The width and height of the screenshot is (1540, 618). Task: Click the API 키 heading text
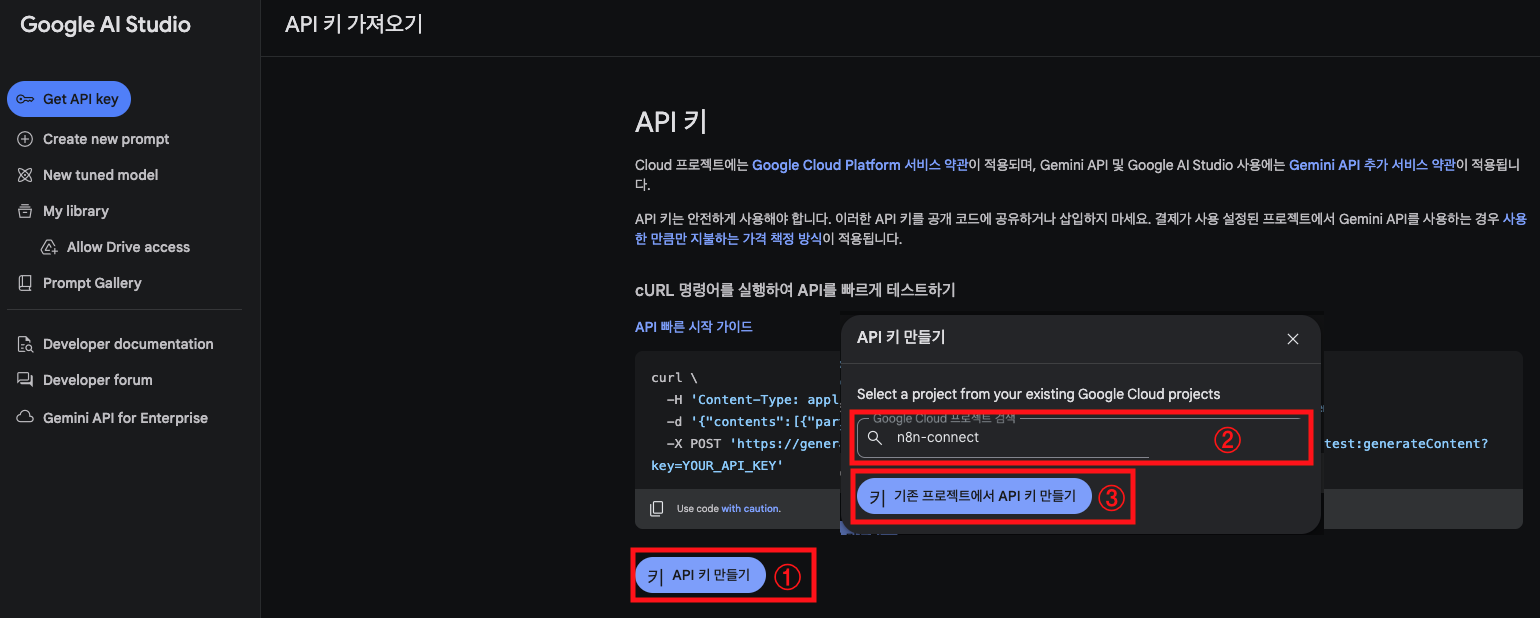(x=671, y=122)
